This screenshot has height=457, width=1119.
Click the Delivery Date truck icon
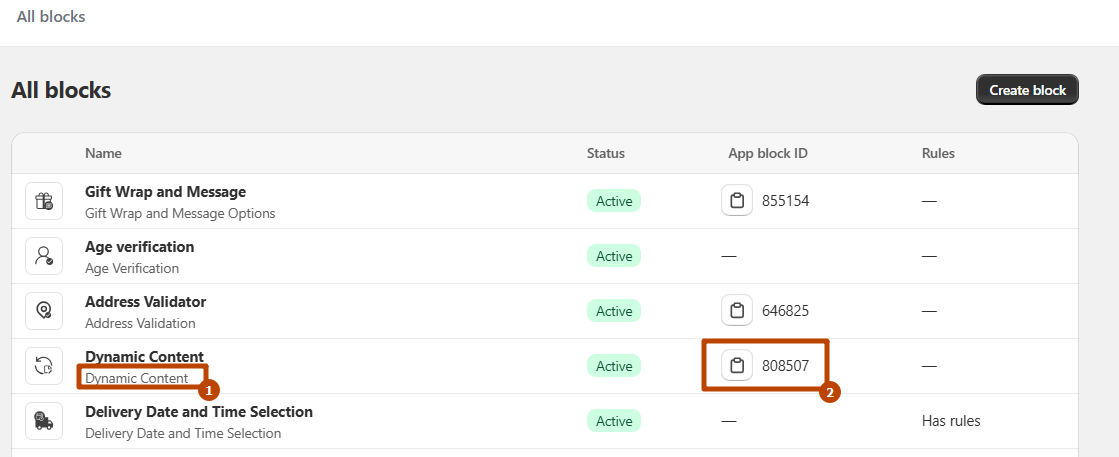tap(44, 421)
